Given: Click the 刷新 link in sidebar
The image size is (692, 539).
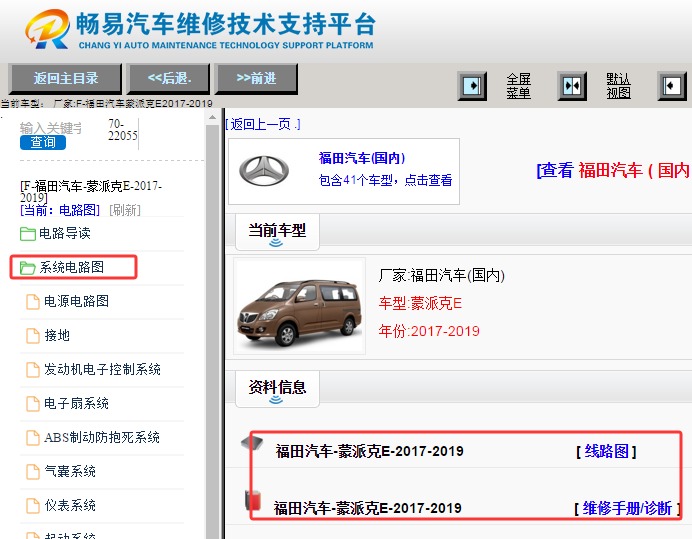Looking at the screenshot, I should pos(125,210).
